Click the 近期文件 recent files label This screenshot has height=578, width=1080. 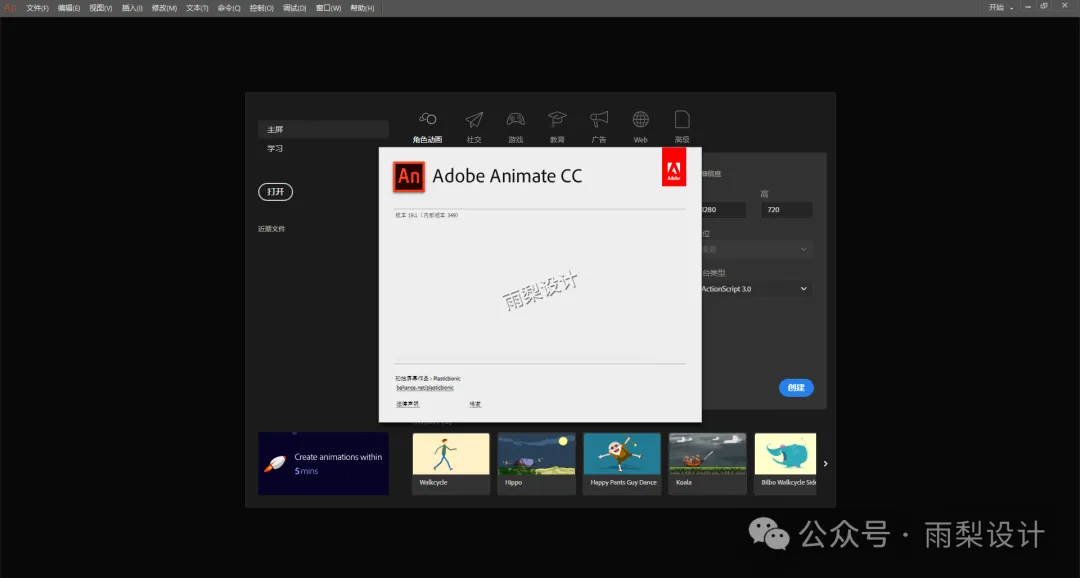(271, 229)
